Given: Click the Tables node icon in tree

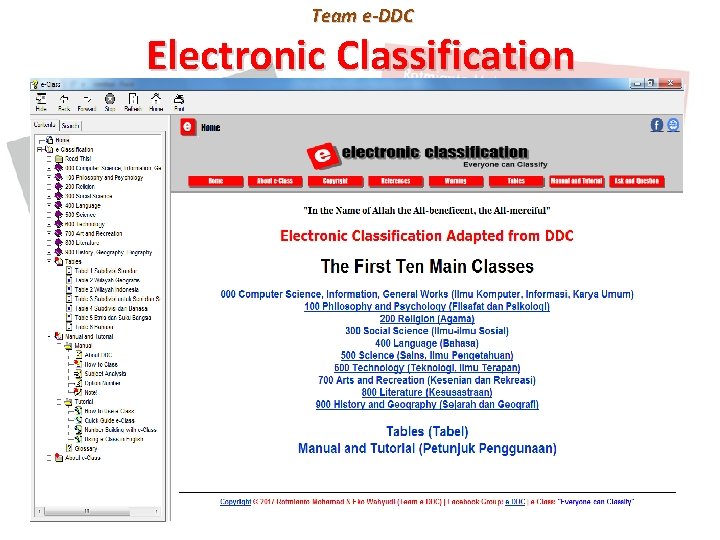Looking at the screenshot, I should pyautogui.click(x=59, y=261).
